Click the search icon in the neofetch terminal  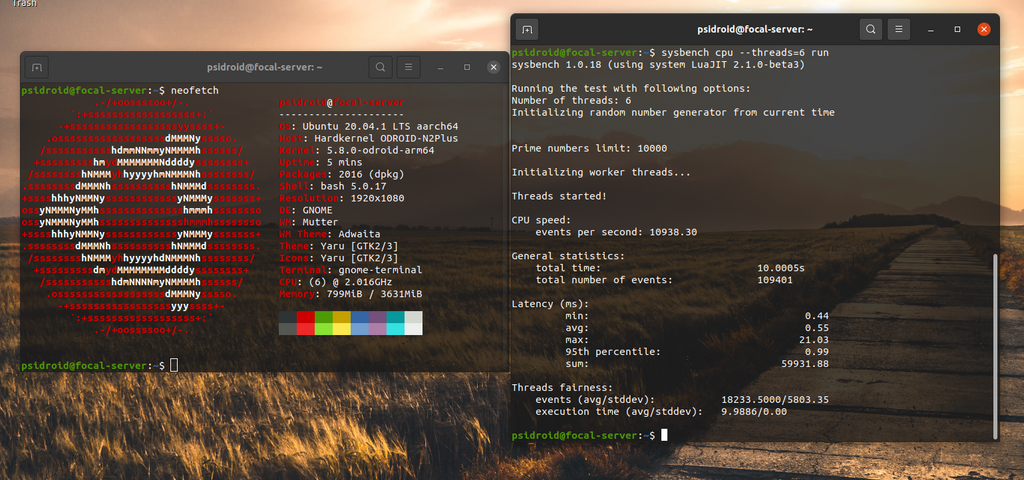(380, 68)
